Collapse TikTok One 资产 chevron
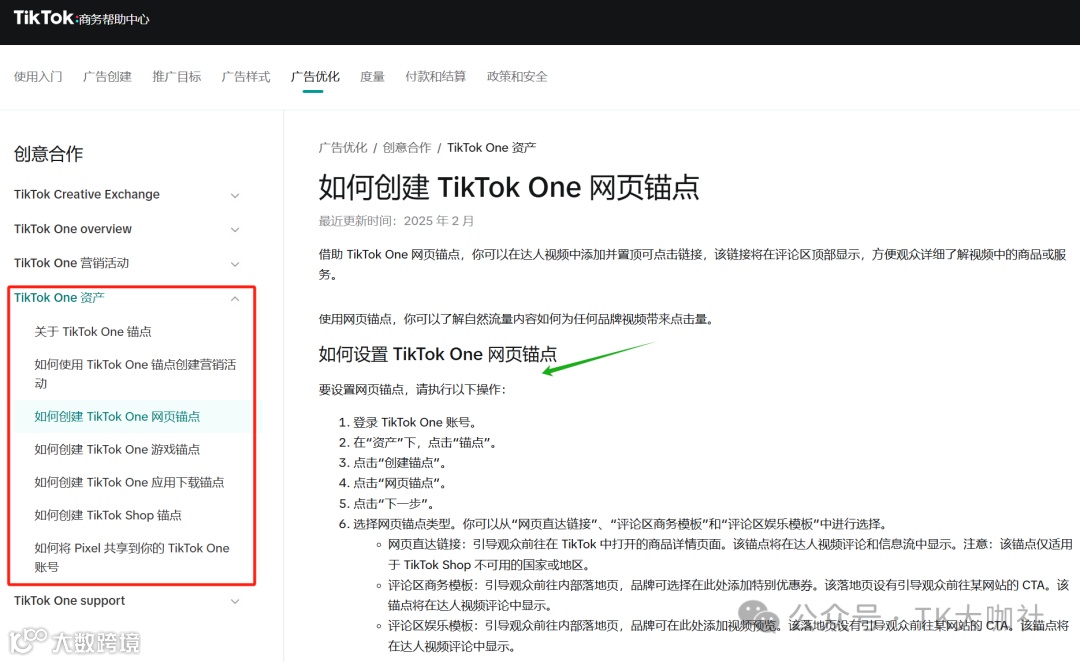This screenshot has width=1080, height=662. 235,298
